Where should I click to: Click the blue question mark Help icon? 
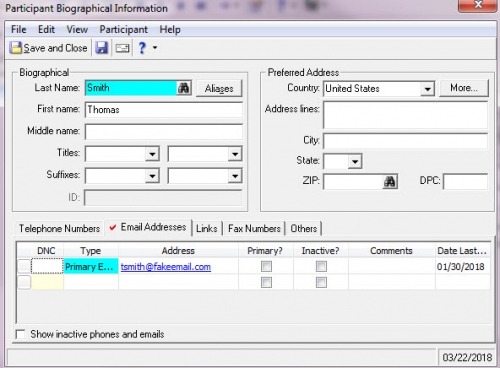point(142,48)
